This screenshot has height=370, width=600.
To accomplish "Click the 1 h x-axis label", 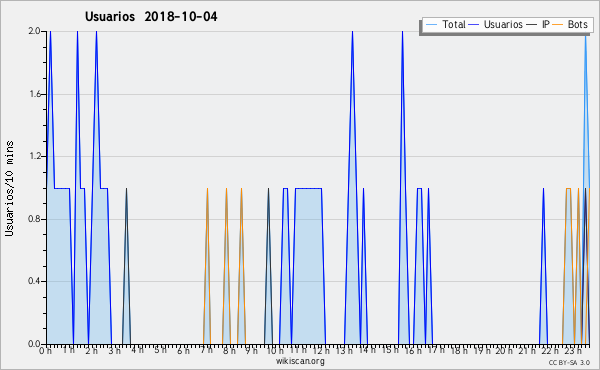I will pos(68,350).
